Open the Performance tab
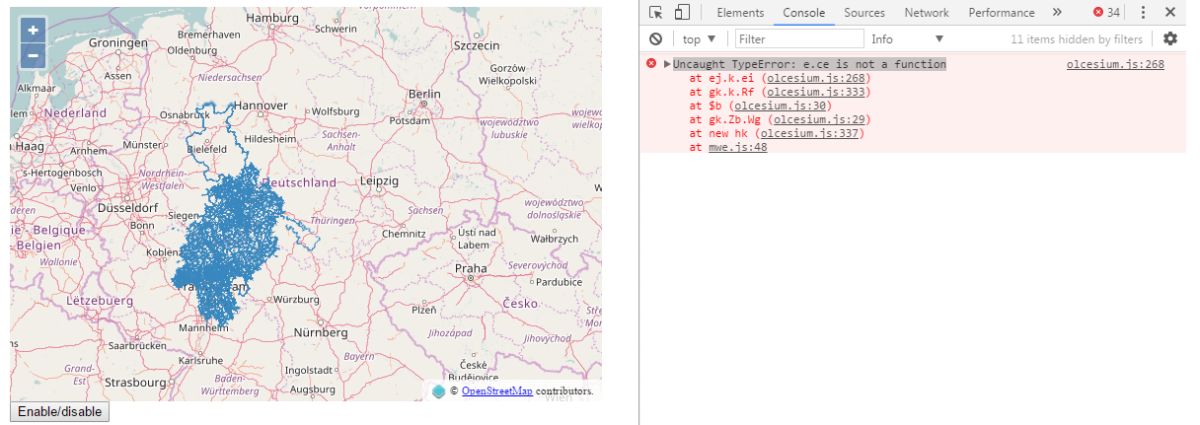 click(1001, 13)
